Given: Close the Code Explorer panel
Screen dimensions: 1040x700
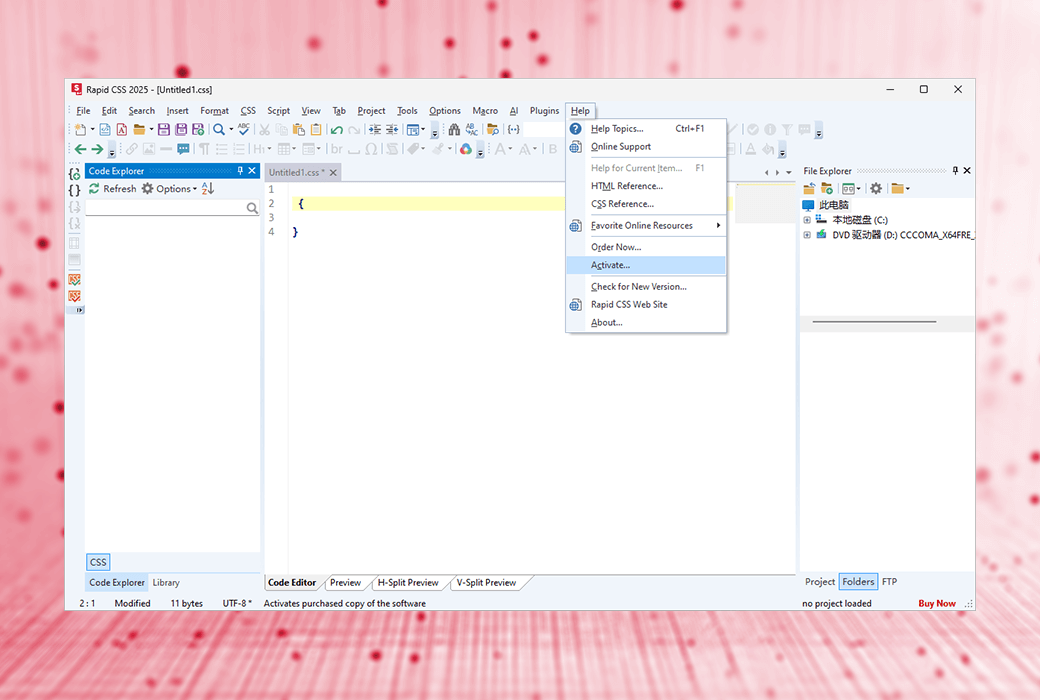Looking at the screenshot, I should pyautogui.click(x=252, y=171).
